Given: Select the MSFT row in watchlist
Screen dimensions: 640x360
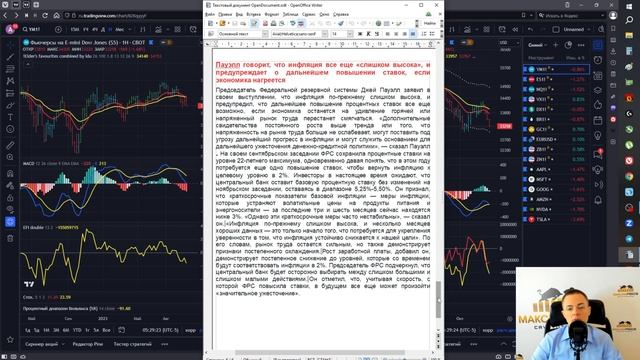Looking at the screenshot, I should tap(556, 179).
